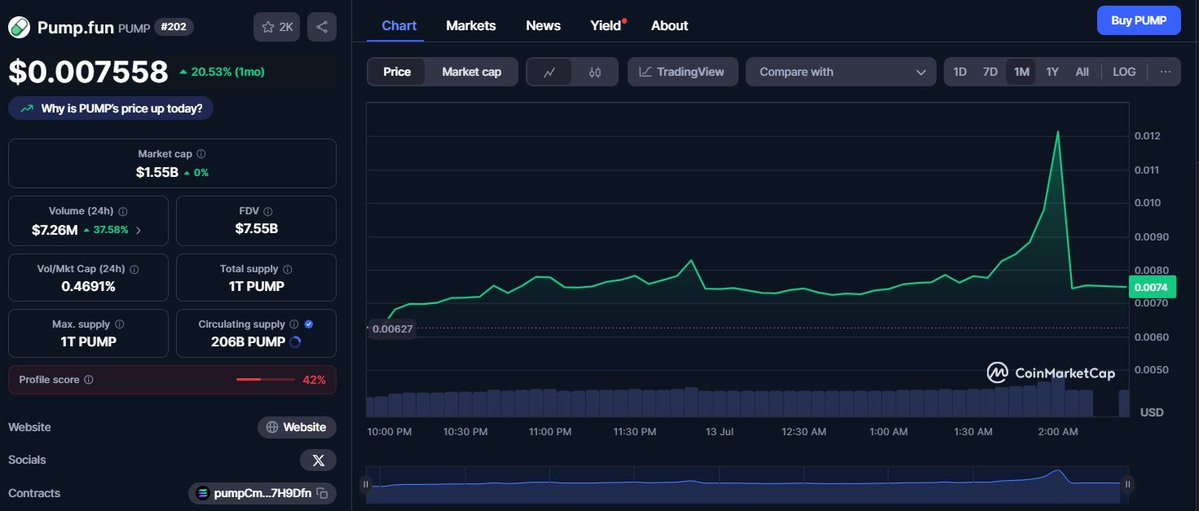This screenshot has height=511, width=1199.
Task: Open the X social link icon
Action: pyautogui.click(x=318, y=460)
